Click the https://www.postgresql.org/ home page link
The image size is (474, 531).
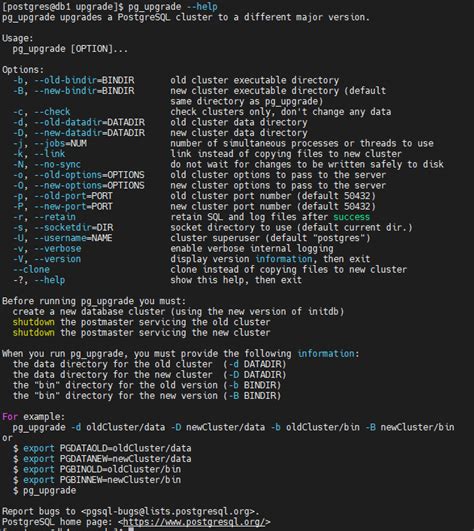tap(194, 522)
